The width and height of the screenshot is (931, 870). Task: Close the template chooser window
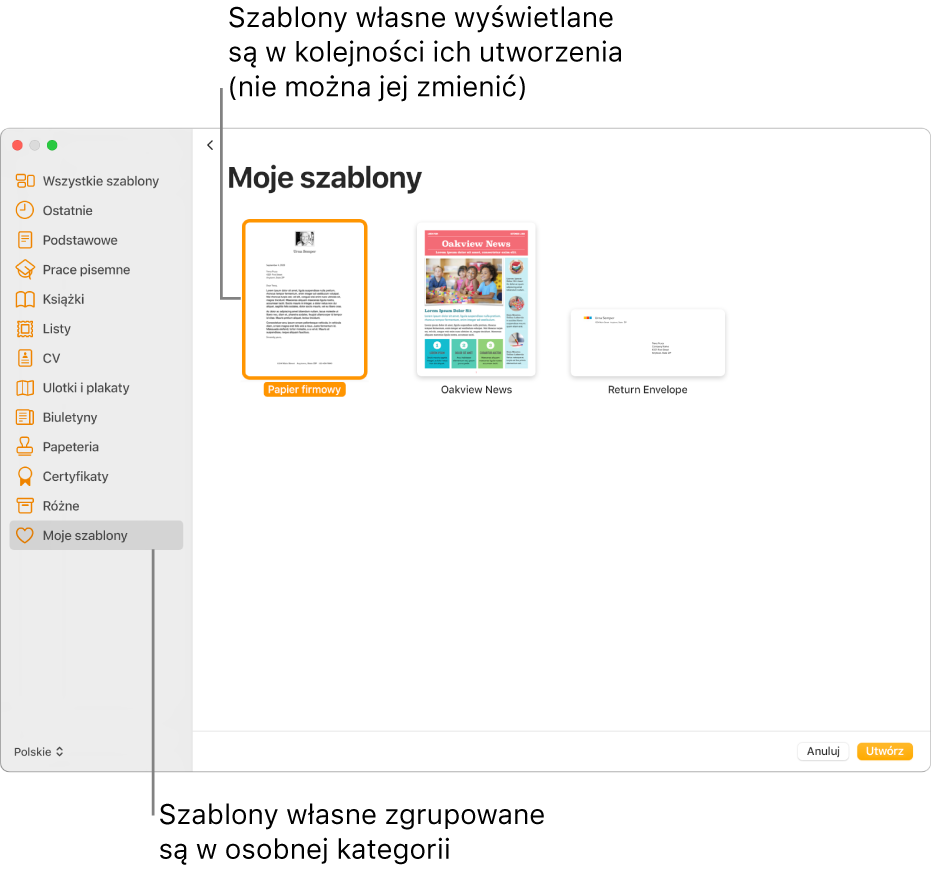point(18,145)
